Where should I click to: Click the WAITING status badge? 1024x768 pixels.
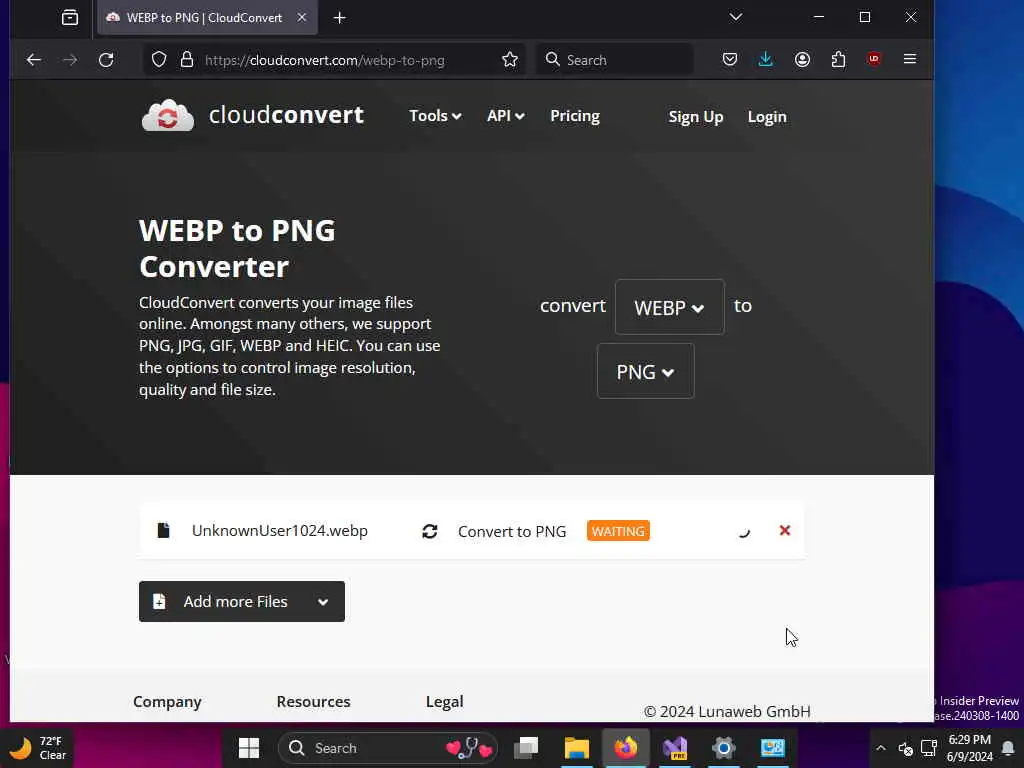coord(618,531)
